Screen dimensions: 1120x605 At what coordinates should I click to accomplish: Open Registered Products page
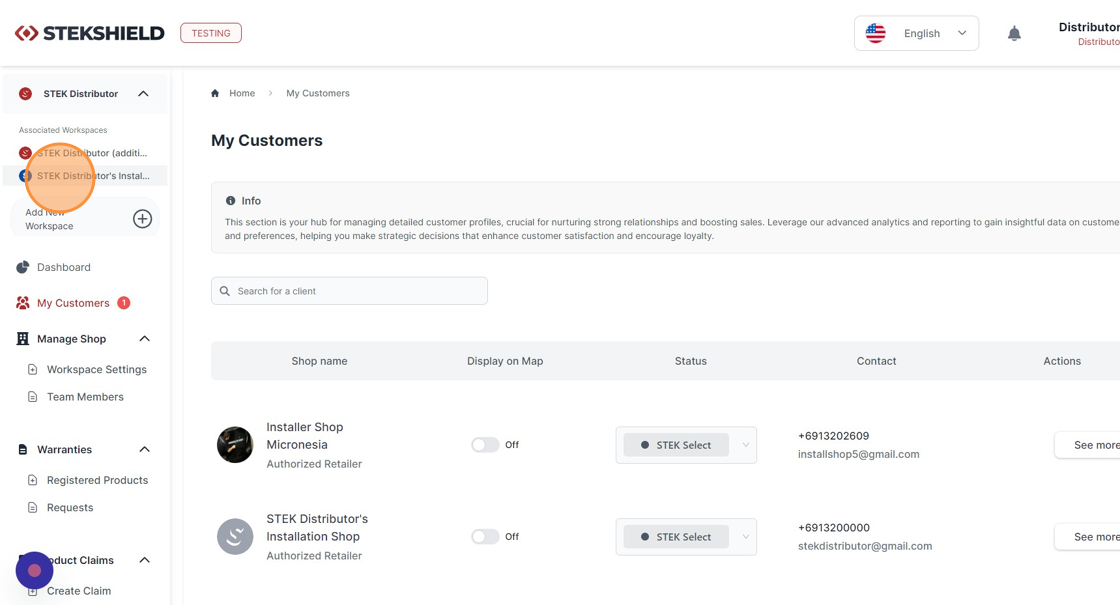(x=97, y=480)
